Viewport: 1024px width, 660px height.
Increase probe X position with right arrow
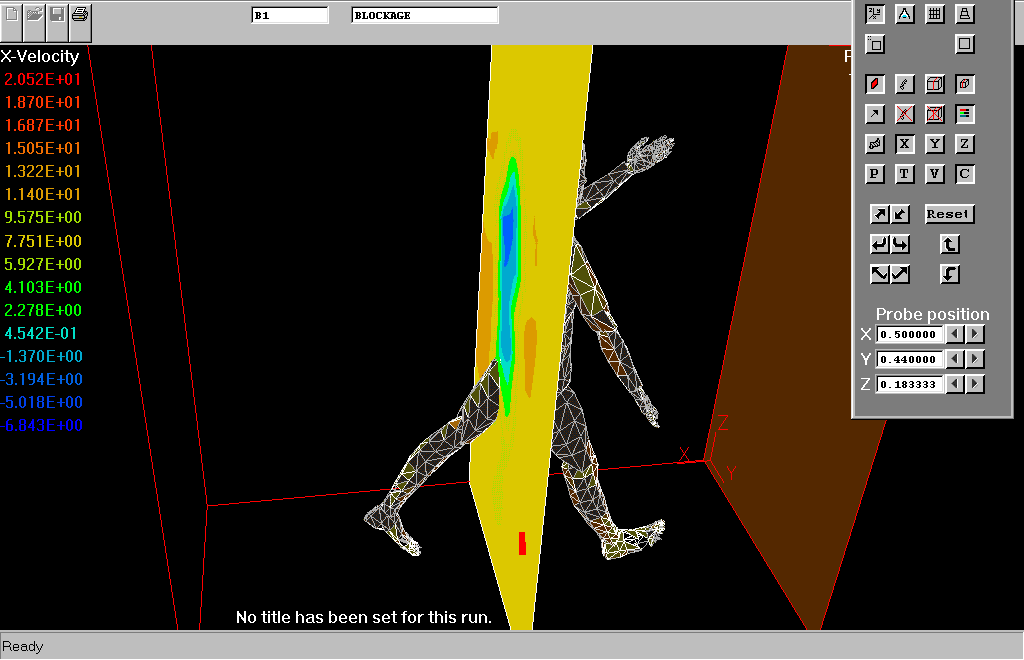[975, 334]
